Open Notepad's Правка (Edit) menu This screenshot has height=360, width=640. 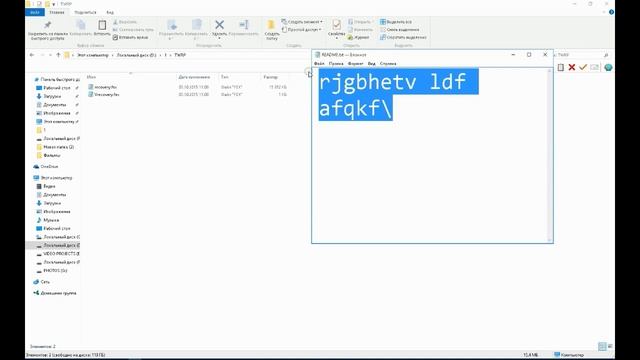(x=336, y=64)
